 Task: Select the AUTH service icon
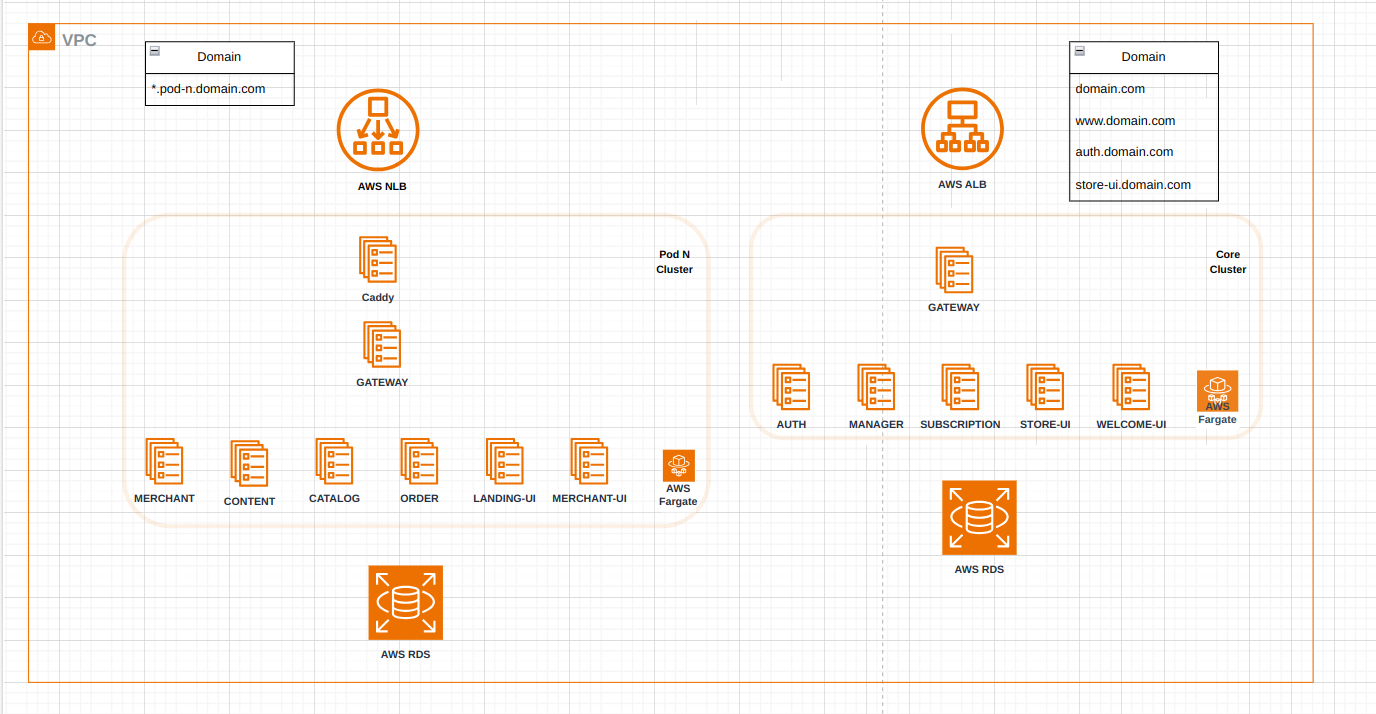click(x=791, y=387)
